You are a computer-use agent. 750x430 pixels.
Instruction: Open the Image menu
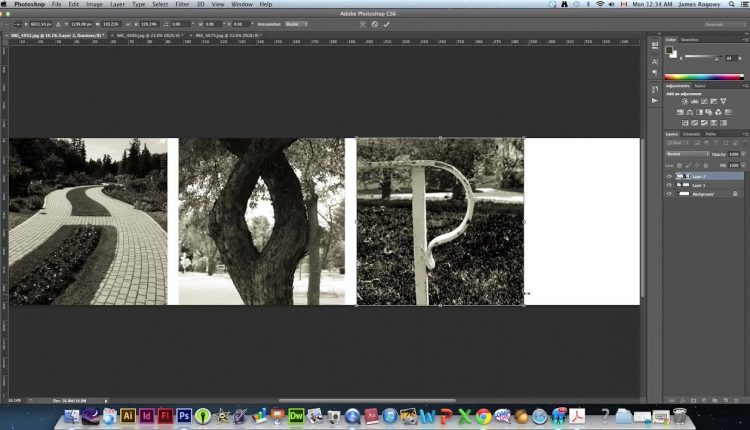point(94,4)
